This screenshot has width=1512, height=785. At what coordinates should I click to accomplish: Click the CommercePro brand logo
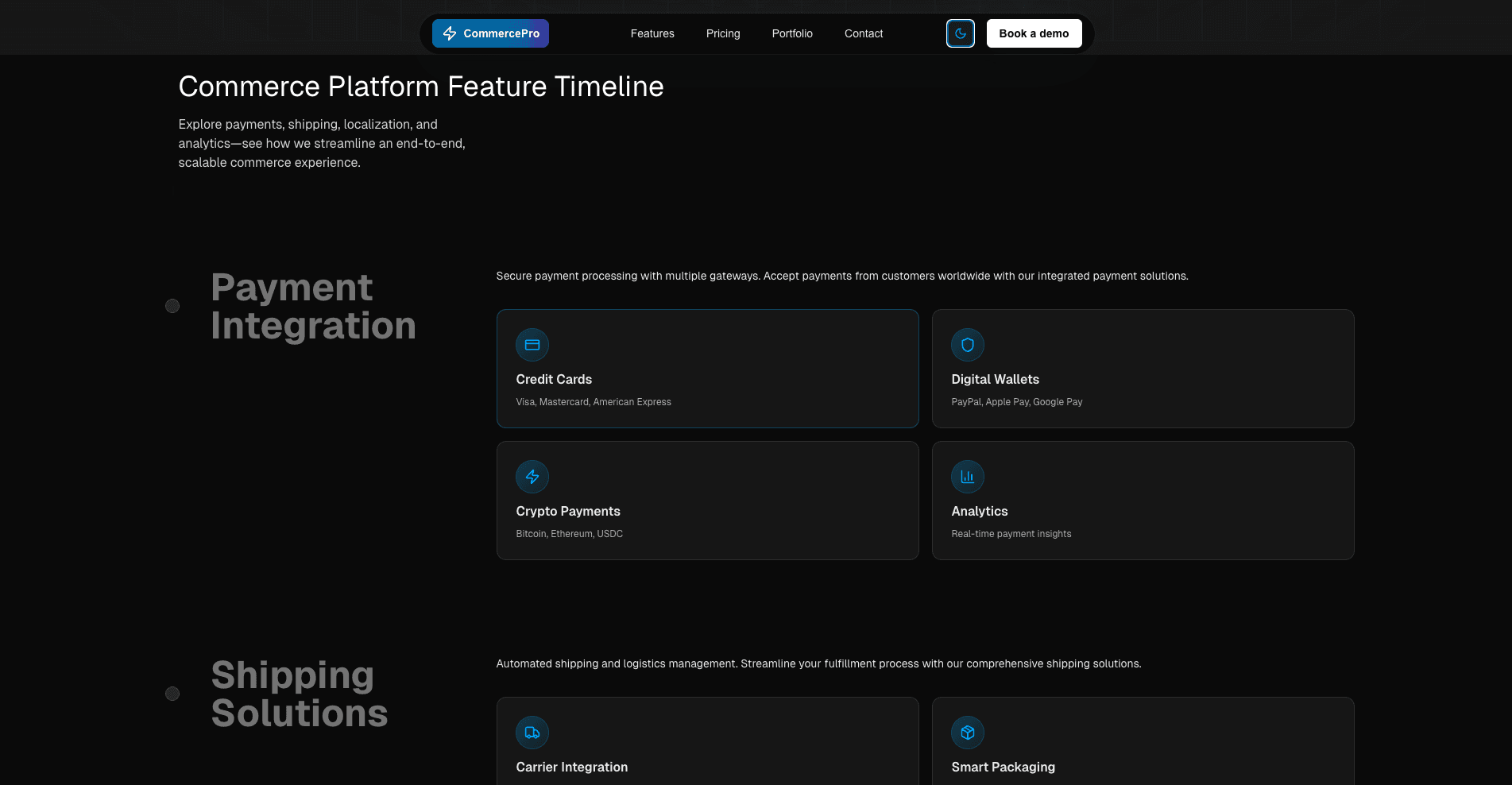(x=490, y=33)
